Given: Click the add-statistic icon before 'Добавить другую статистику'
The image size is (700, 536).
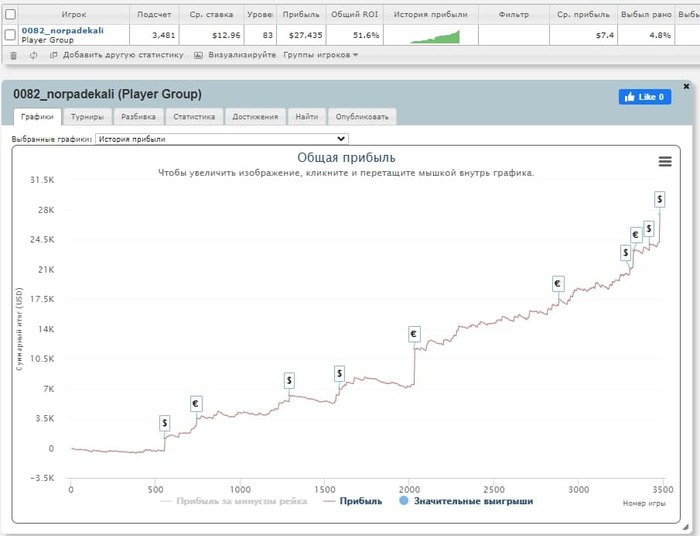Looking at the screenshot, I should point(54,55).
